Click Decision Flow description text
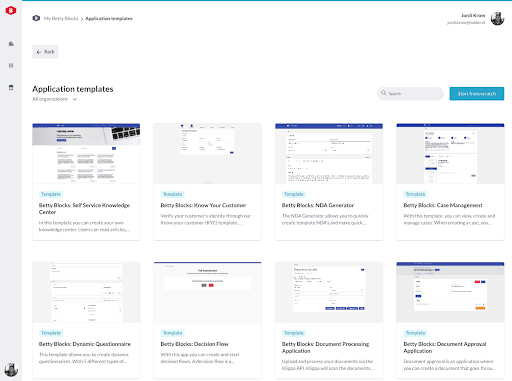 [x=200, y=358]
